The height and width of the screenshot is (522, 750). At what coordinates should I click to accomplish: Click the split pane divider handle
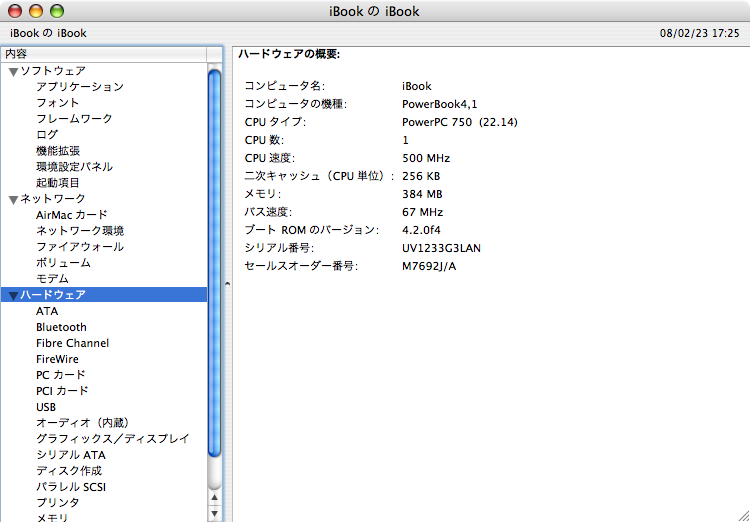(x=228, y=284)
